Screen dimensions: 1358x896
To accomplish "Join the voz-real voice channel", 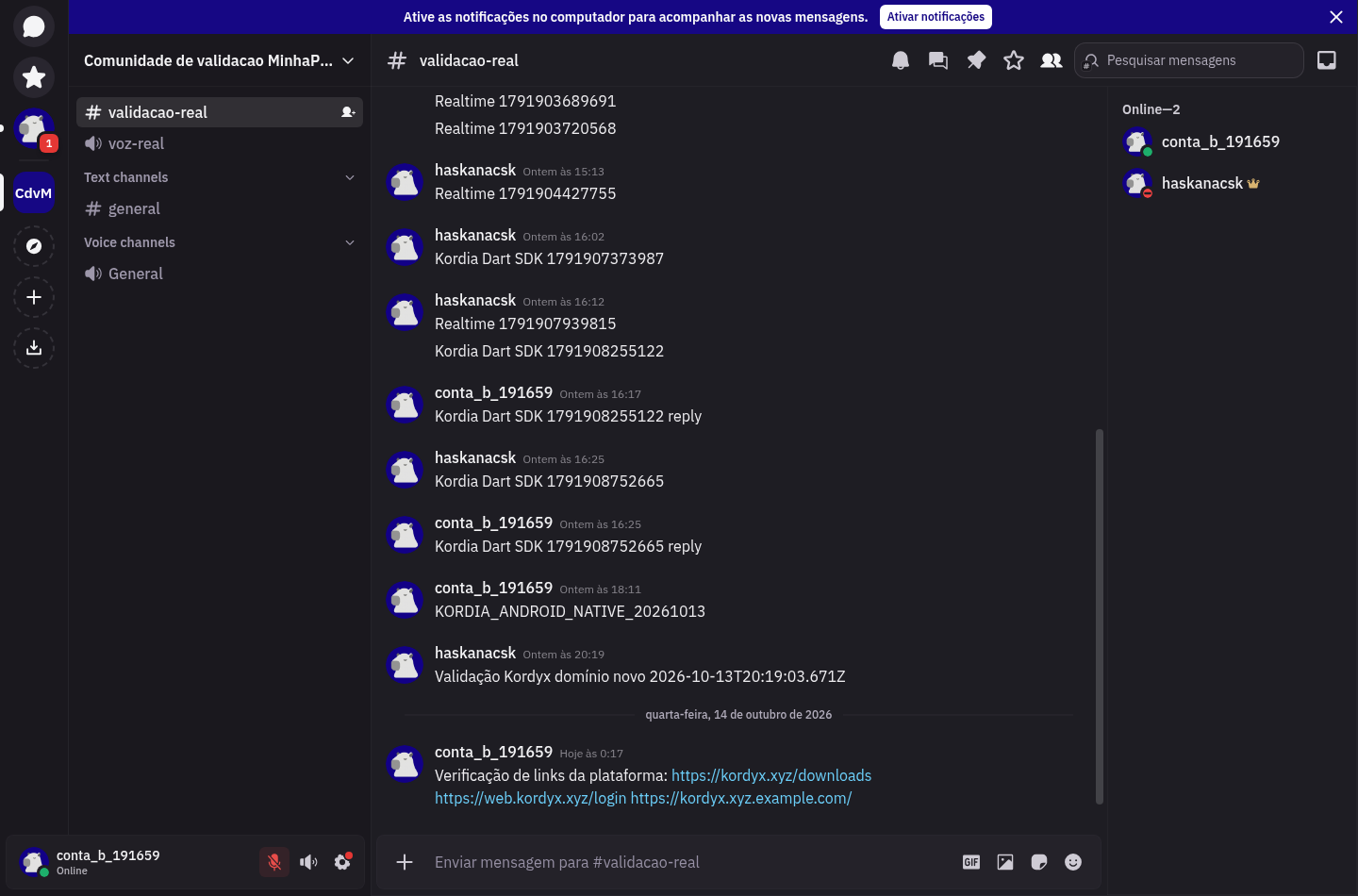I will [220, 143].
